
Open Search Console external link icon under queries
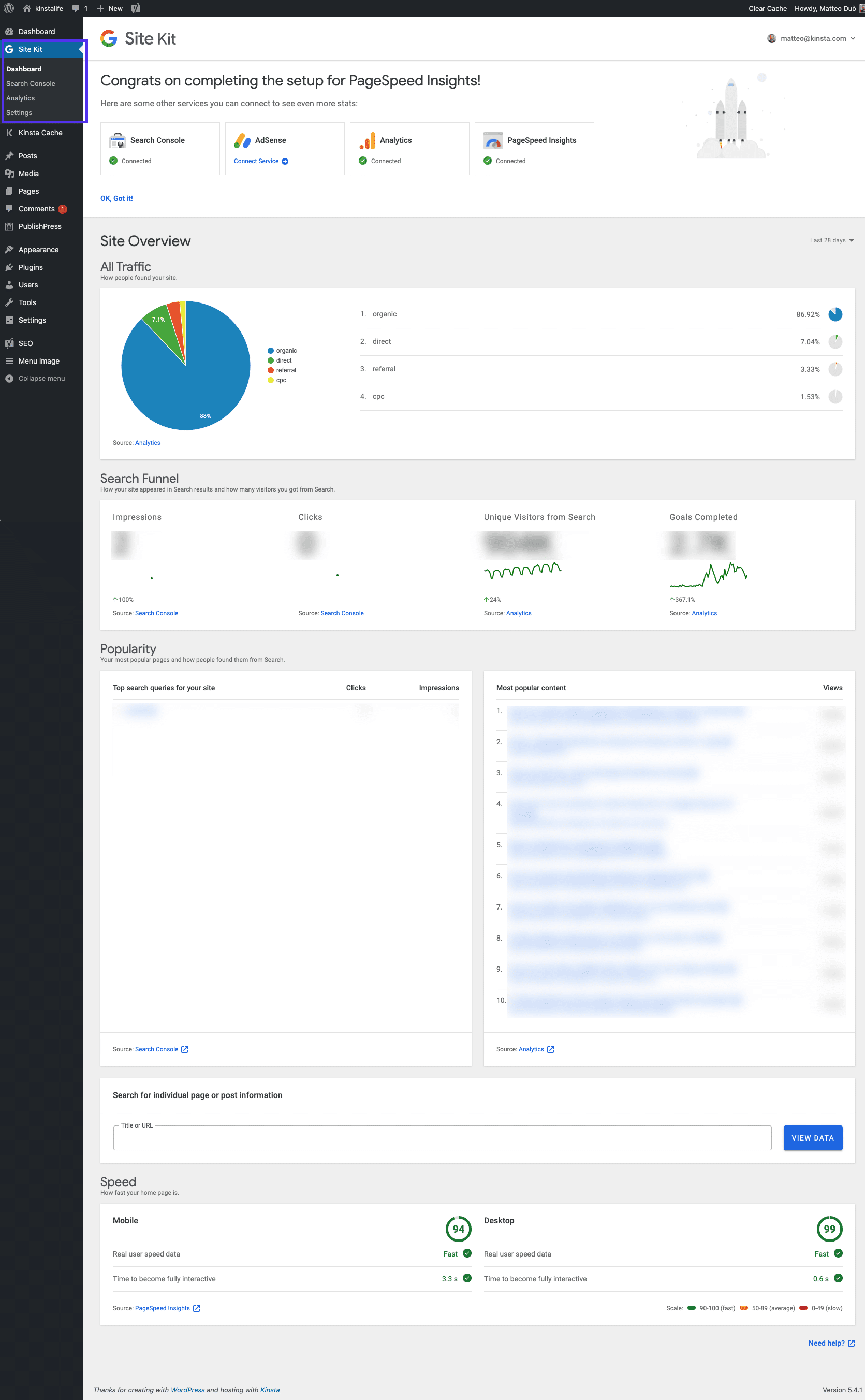(184, 1049)
